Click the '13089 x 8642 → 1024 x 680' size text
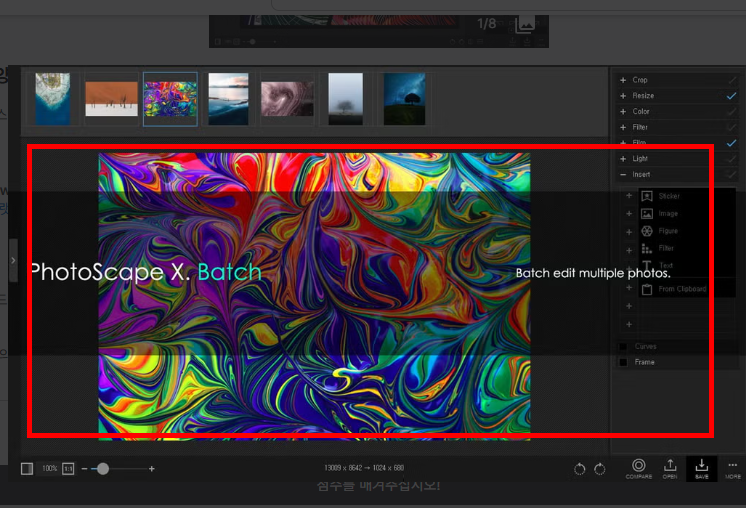 click(x=364, y=468)
